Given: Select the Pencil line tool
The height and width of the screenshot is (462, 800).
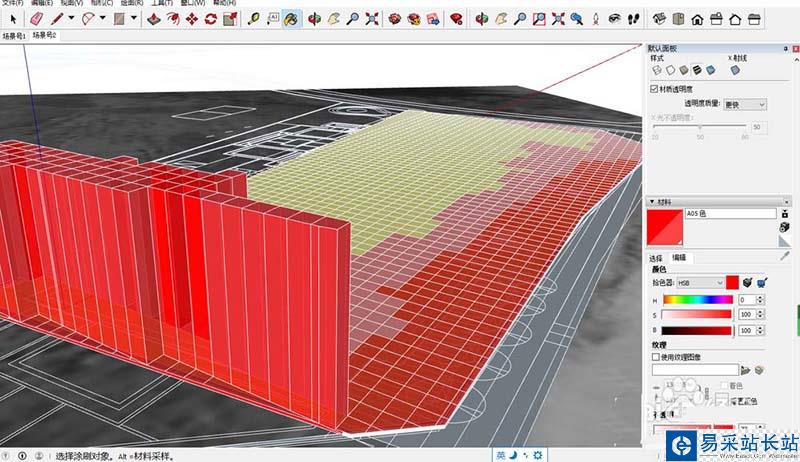Looking at the screenshot, I should coord(57,19).
